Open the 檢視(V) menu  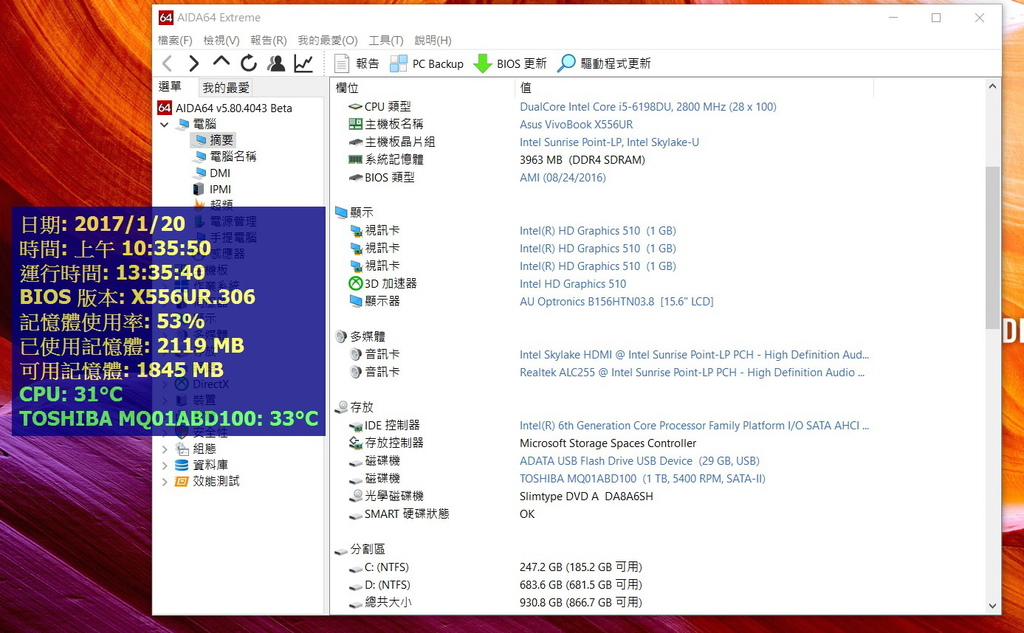[221, 41]
